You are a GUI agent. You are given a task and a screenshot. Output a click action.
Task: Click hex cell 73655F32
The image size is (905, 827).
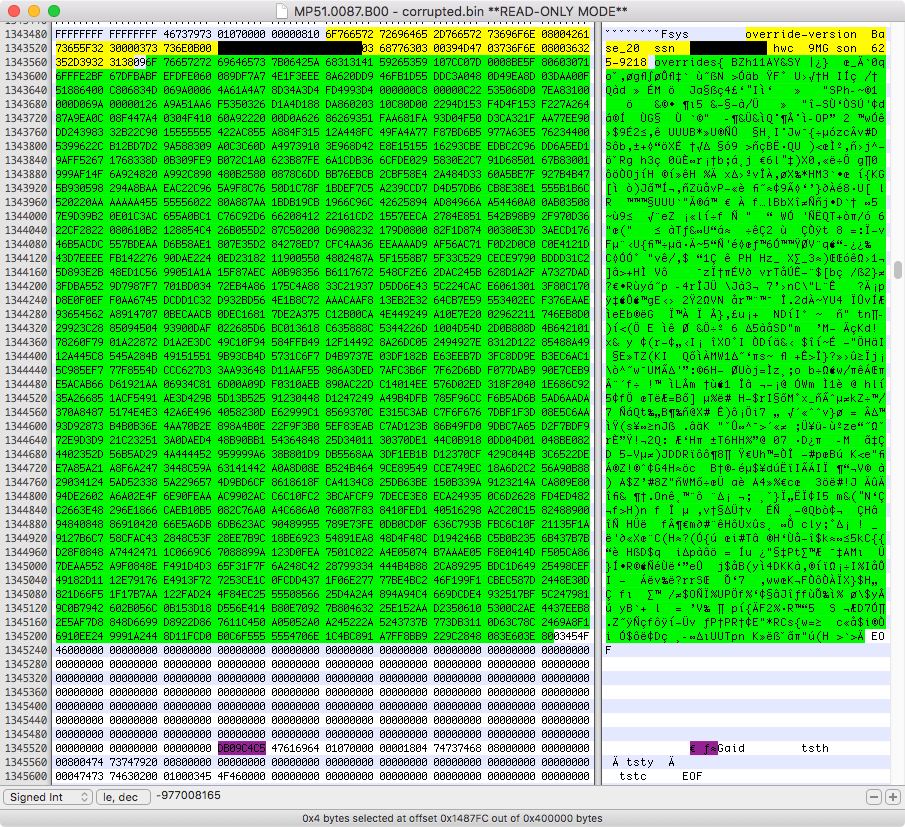click(79, 48)
